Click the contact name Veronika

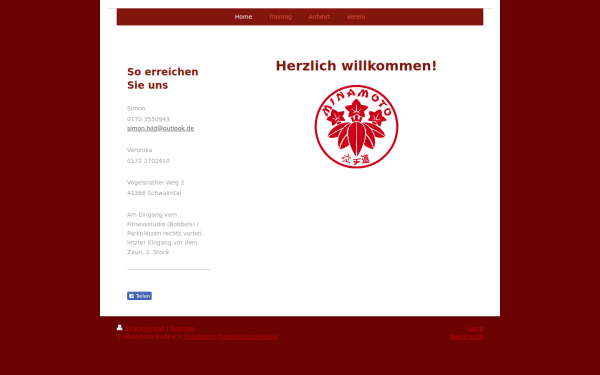(x=139, y=150)
